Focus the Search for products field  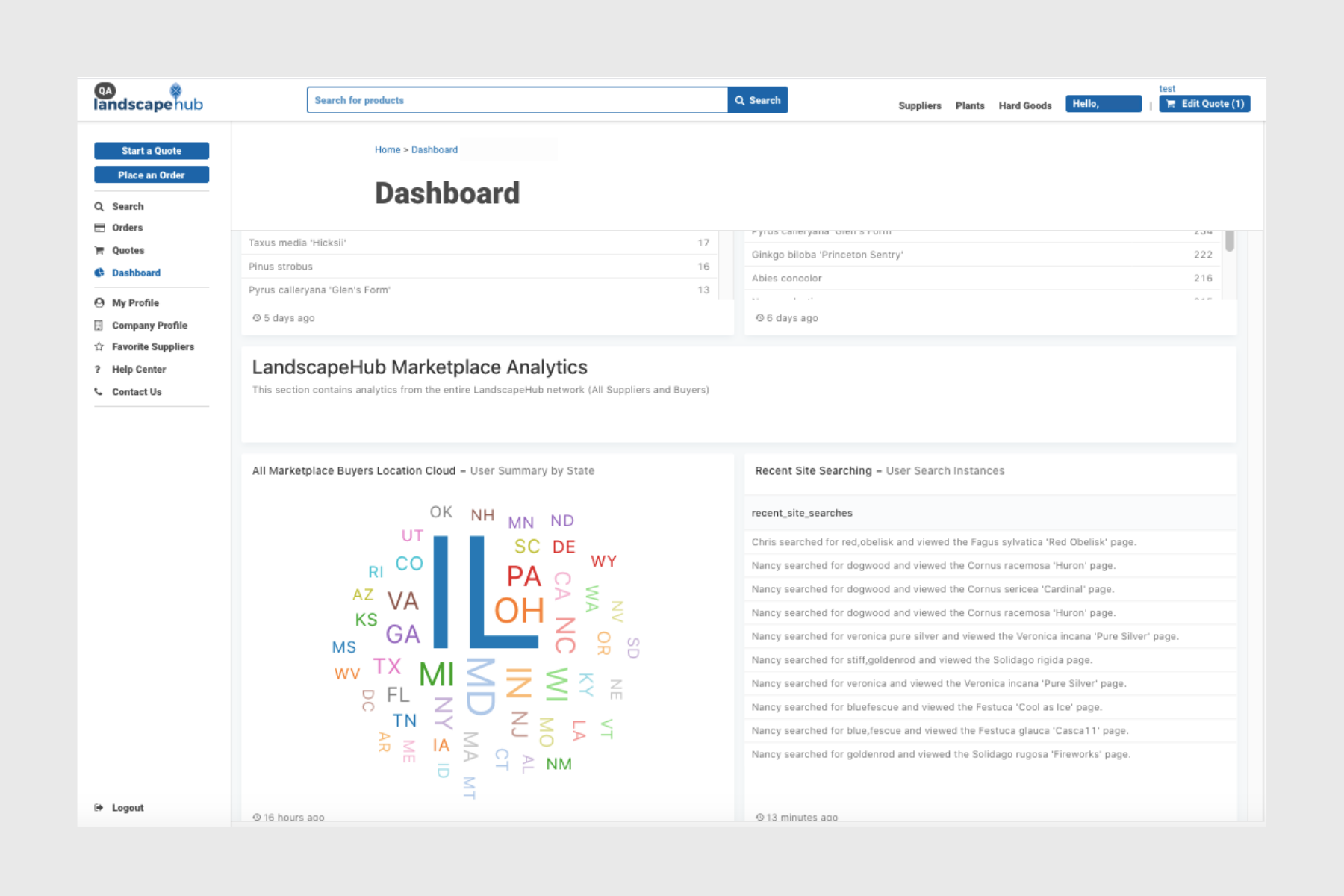click(x=517, y=100)
